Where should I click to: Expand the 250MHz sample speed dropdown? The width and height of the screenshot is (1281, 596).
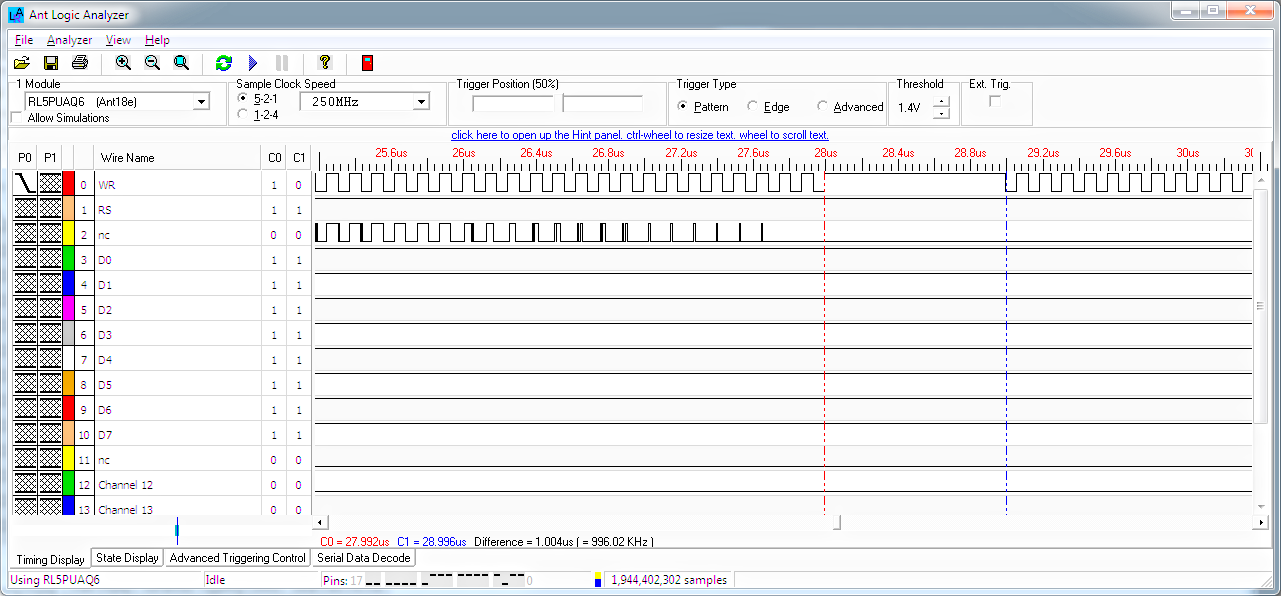421,102
